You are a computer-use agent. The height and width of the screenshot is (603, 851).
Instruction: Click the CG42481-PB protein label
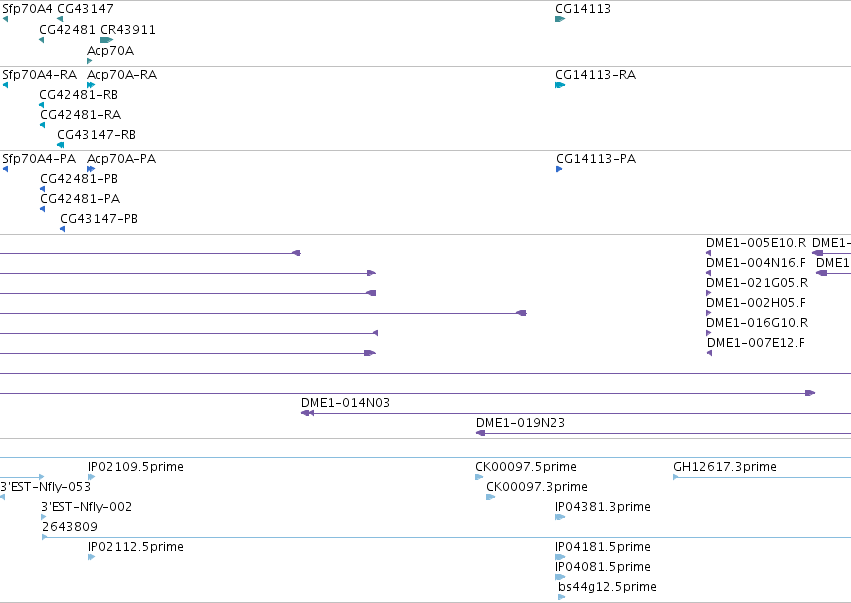79,179
